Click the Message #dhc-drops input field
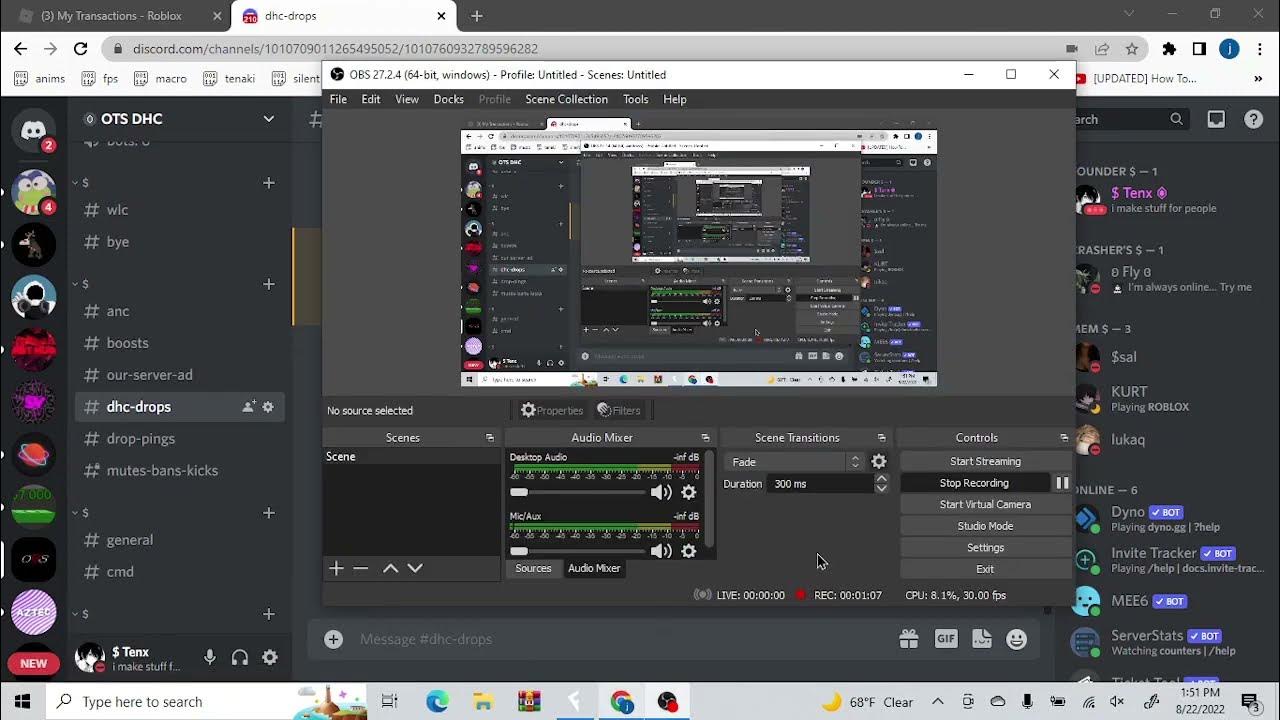Viewport: 1280px width, 720px height. click(620, 639)
